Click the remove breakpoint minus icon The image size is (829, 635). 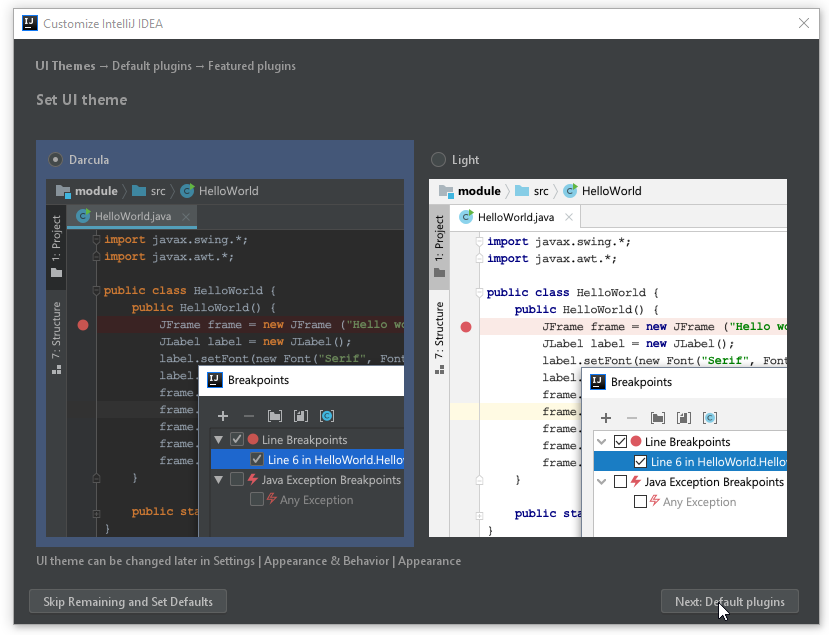tap(249, 416)
